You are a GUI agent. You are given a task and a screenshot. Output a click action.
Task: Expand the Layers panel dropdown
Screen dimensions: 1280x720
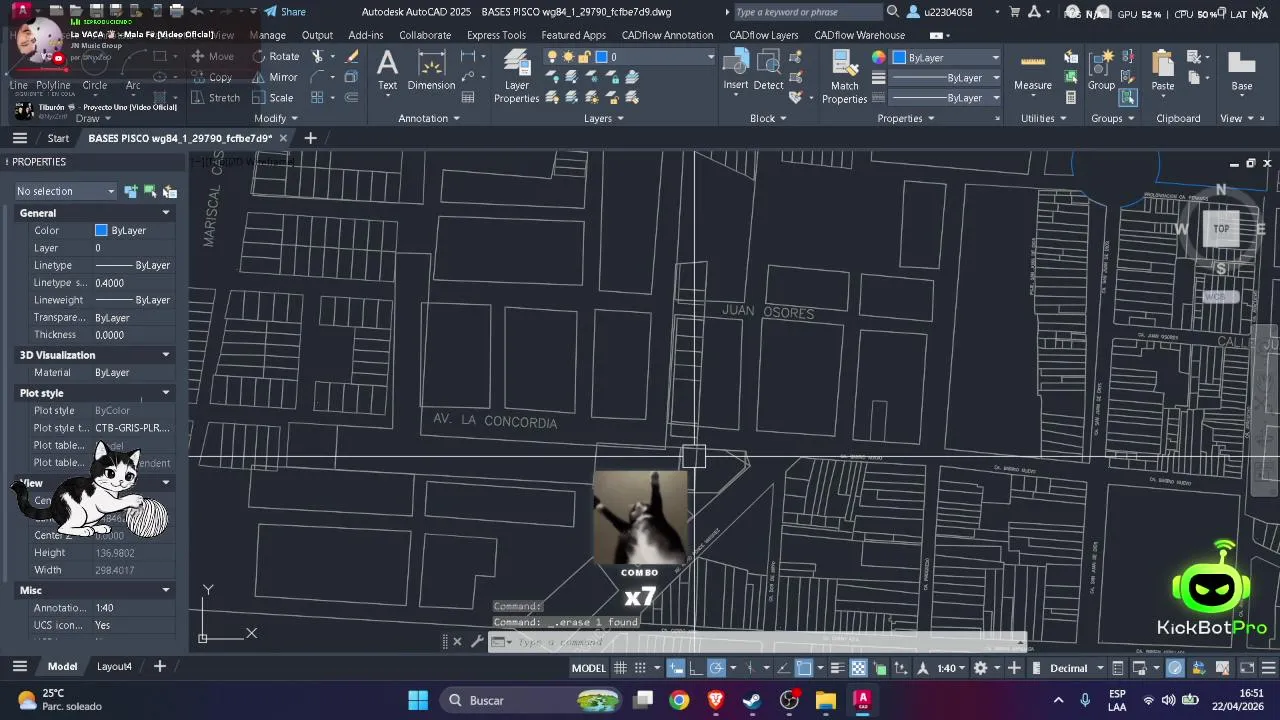(604, 118)
